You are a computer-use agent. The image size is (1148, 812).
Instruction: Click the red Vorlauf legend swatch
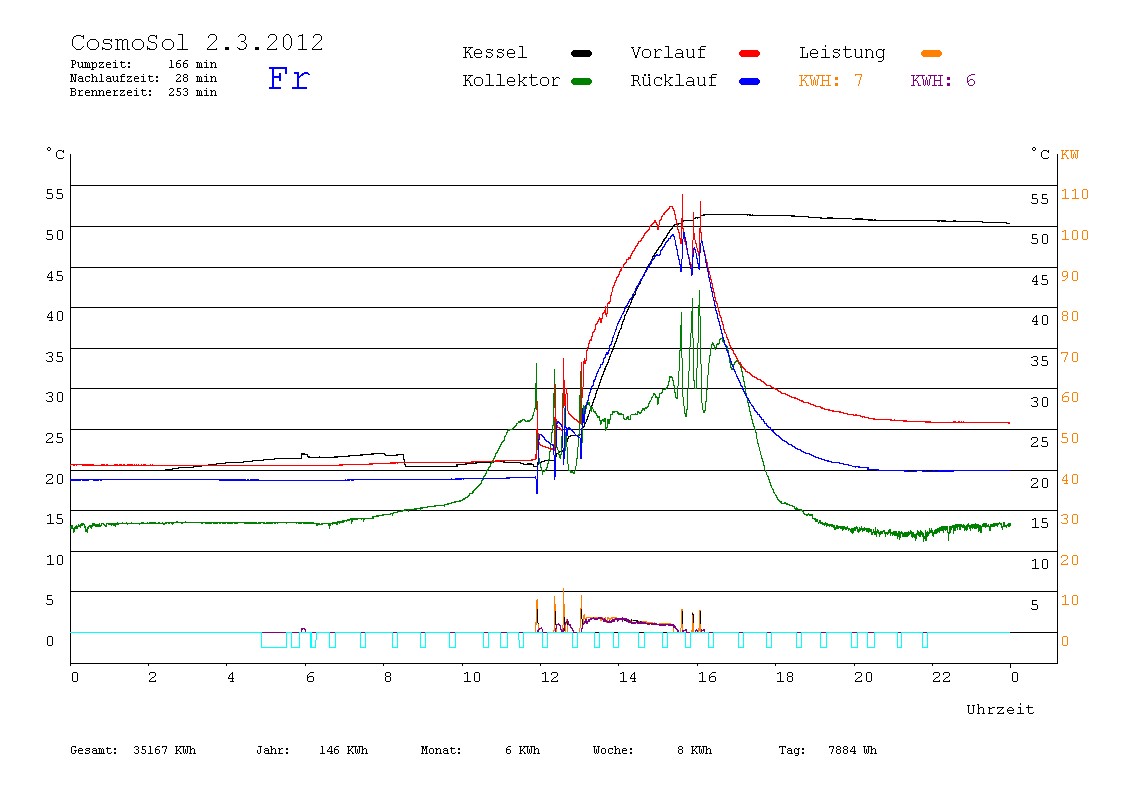(x=750, y=53)
